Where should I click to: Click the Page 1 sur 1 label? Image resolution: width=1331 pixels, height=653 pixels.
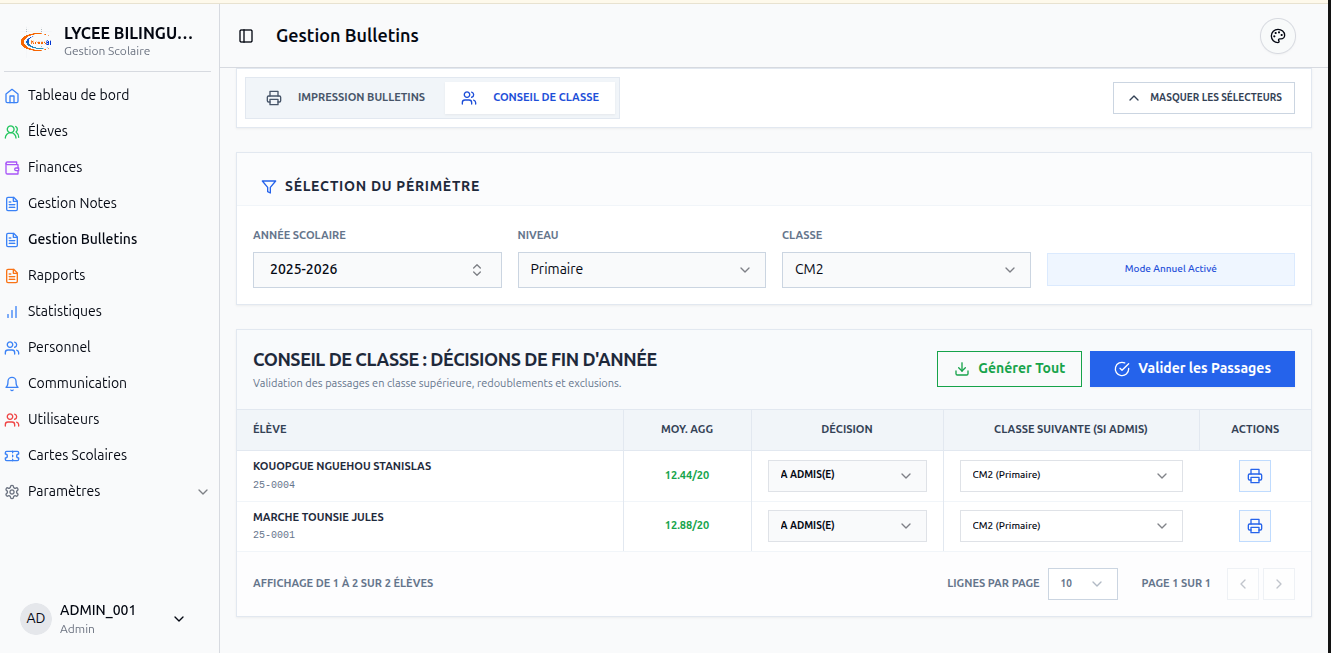click(x=1176, y=584)
